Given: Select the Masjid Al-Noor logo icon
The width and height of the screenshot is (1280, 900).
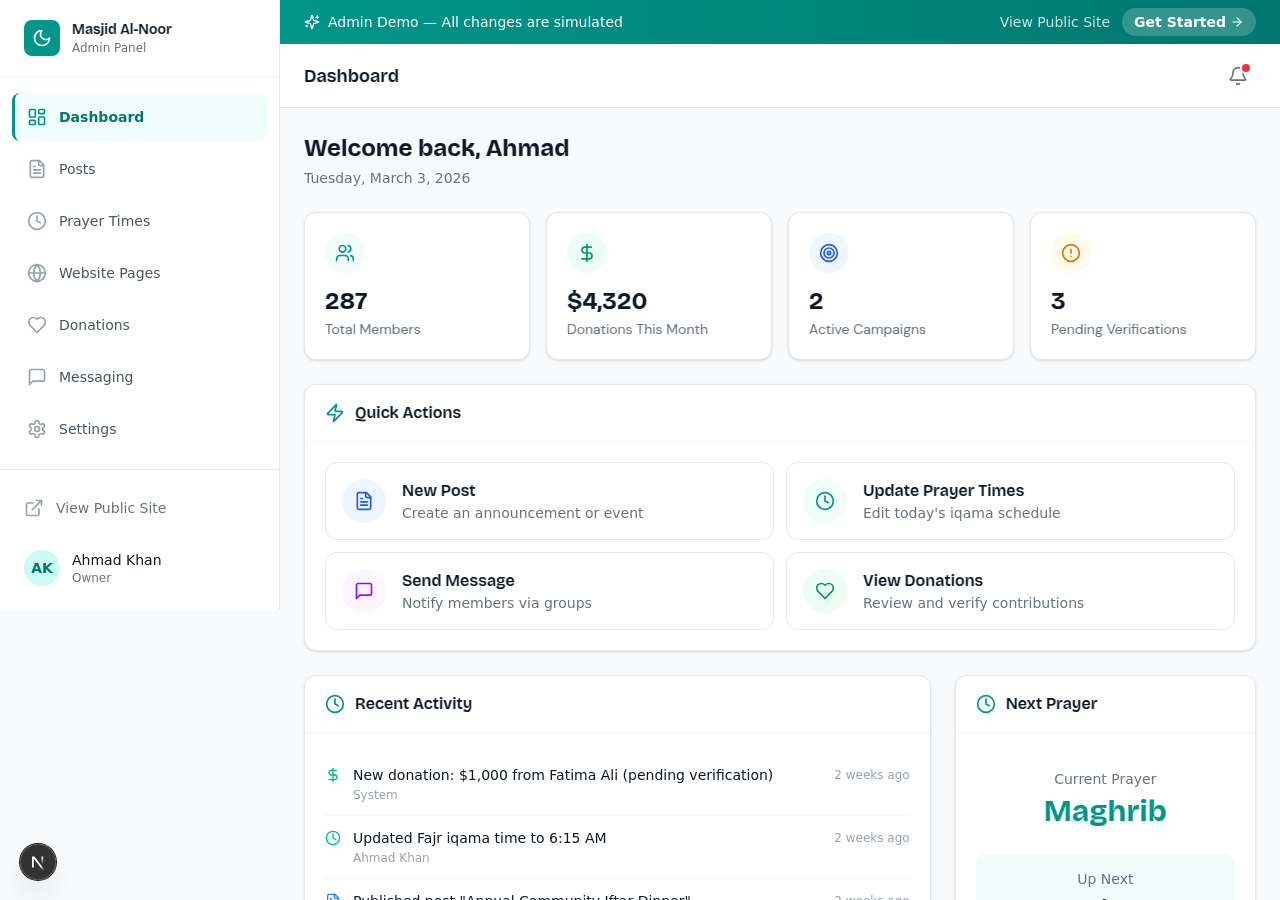Looking at the screenshot, I should (41, 37).
